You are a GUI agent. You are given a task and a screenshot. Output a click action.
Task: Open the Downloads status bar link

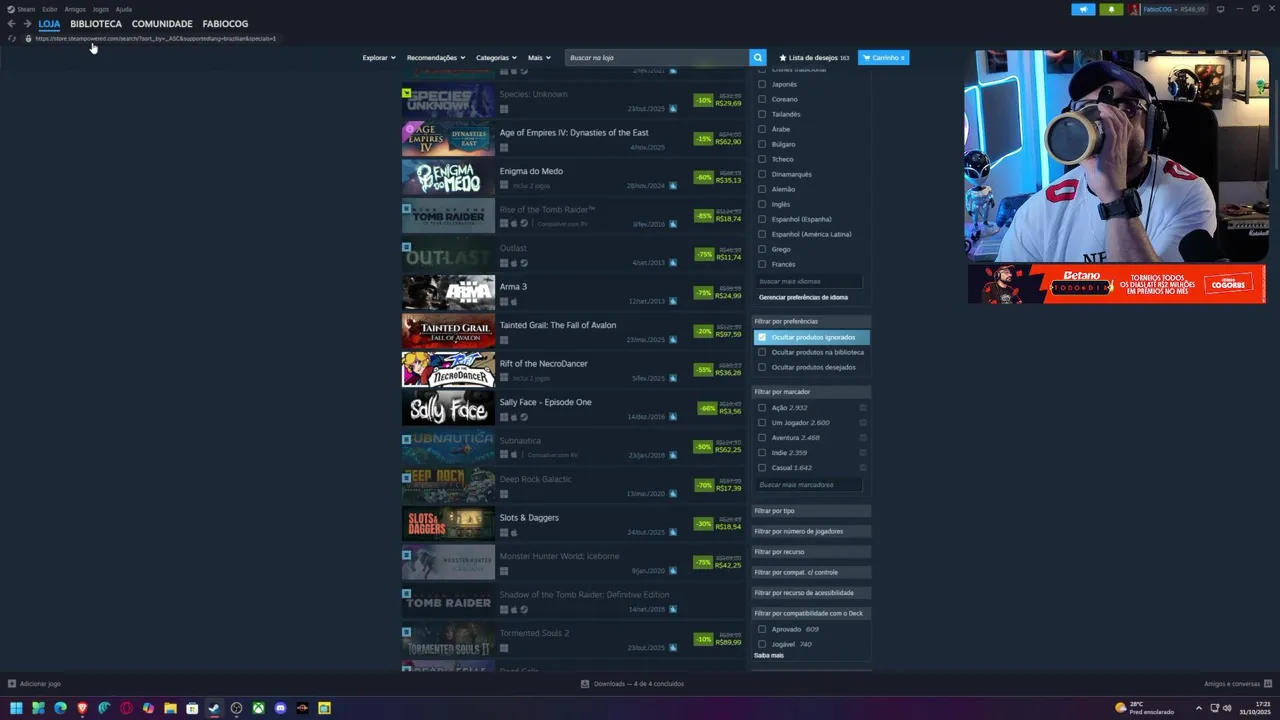[632, 684]
